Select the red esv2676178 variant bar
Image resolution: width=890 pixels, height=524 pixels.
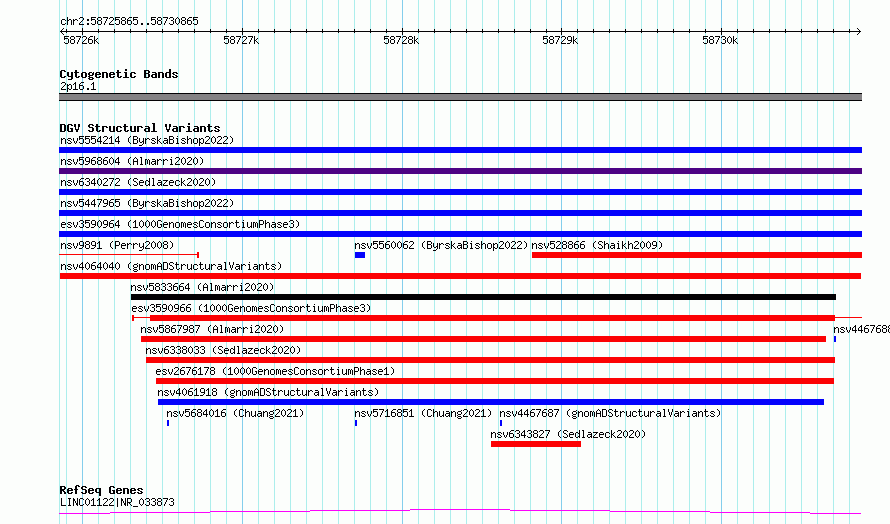point(495,381)
